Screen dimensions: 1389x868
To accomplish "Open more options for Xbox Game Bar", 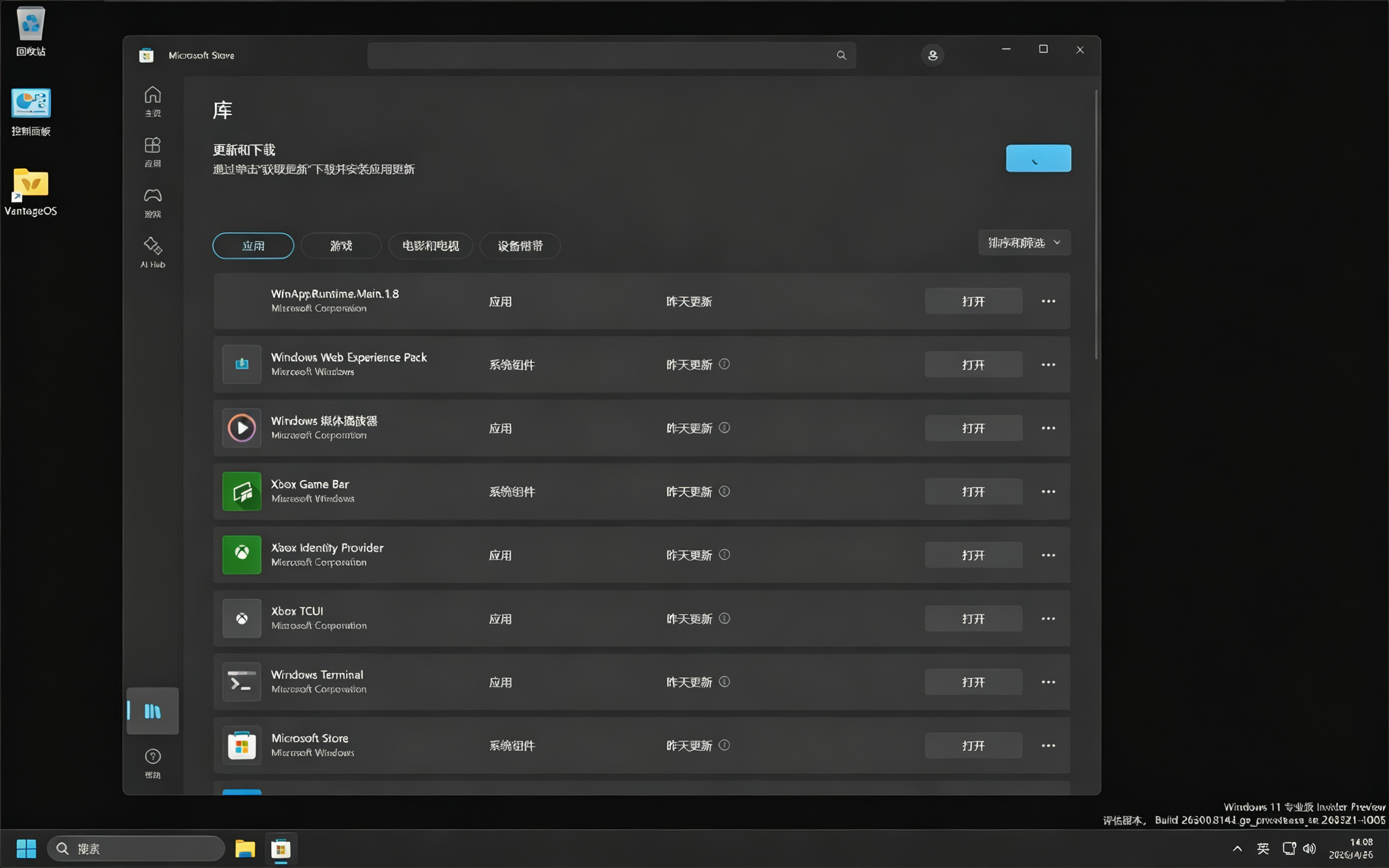I will 1048,492.
